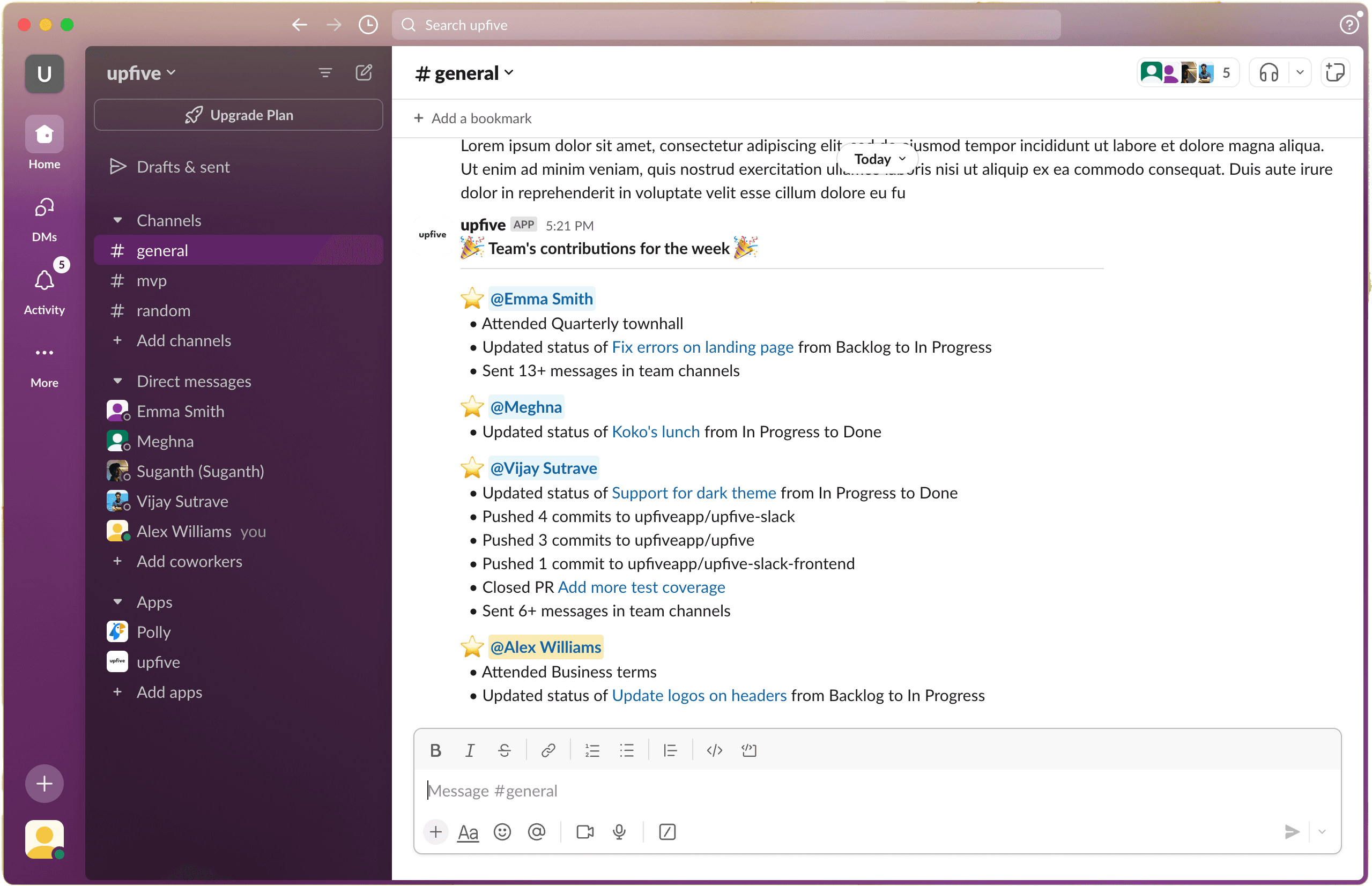The image size is (1372, 886).
Task: Collapse the Channels section
Action: [x=117, y=220]
